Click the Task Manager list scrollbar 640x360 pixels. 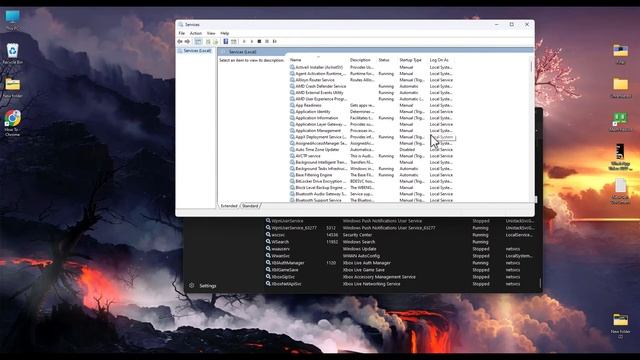pos(540,282)
